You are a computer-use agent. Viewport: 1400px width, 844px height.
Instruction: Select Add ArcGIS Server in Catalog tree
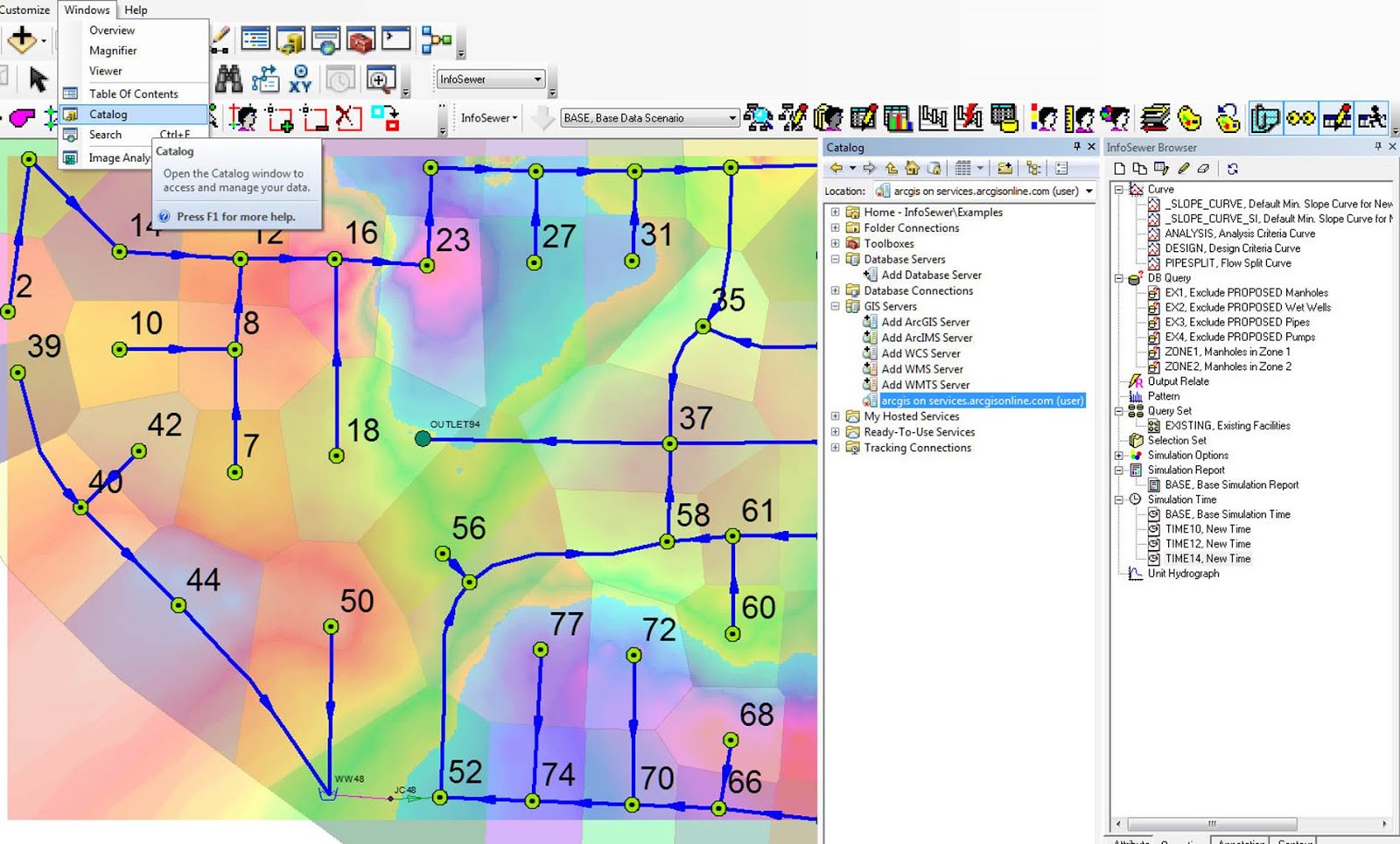[x=925, y=322]
